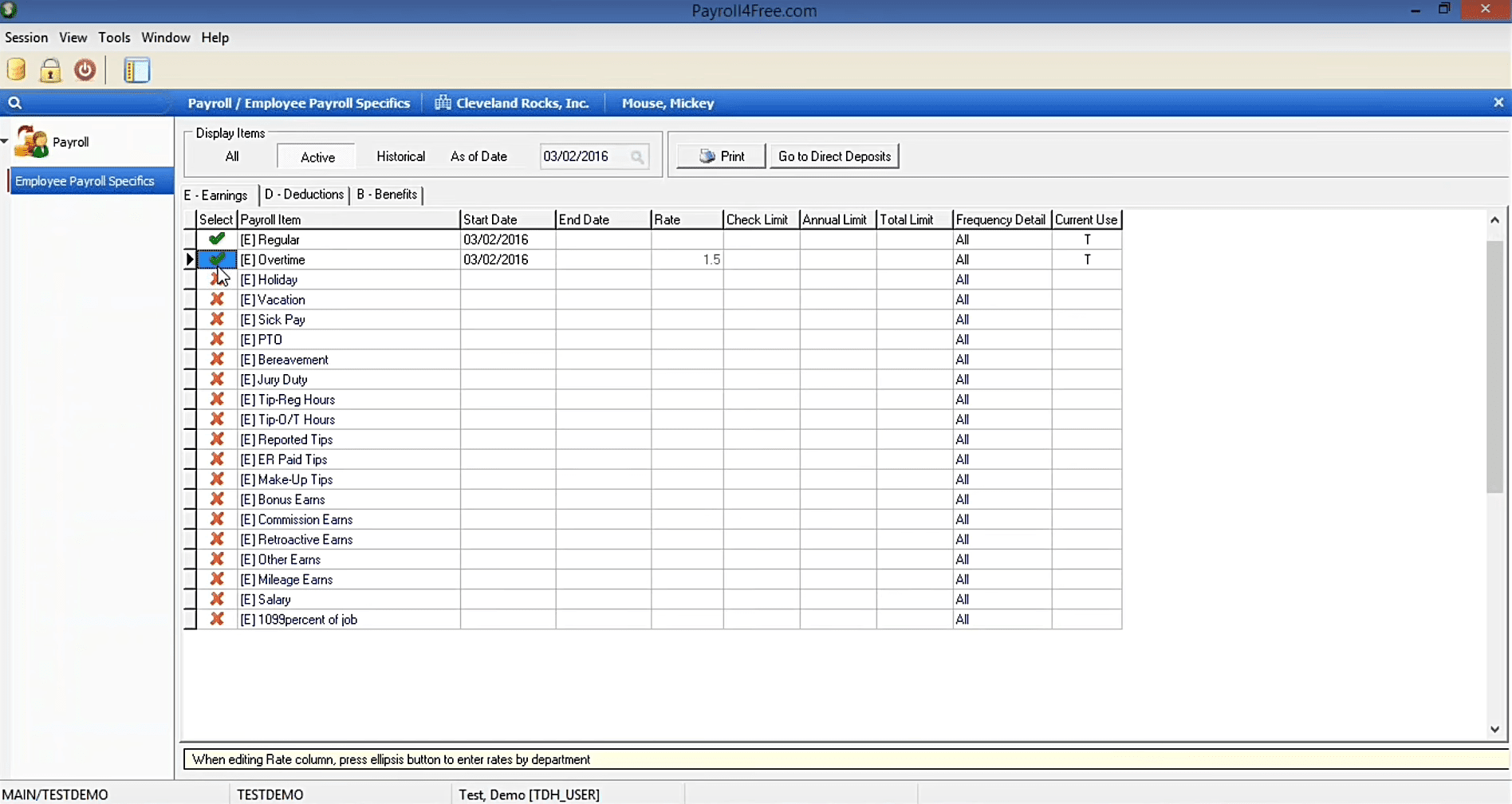Viewport: 1512px width, 804px height.
Task: Uncheck the Regular earnings green checkmark
Action: coord(216,239)
